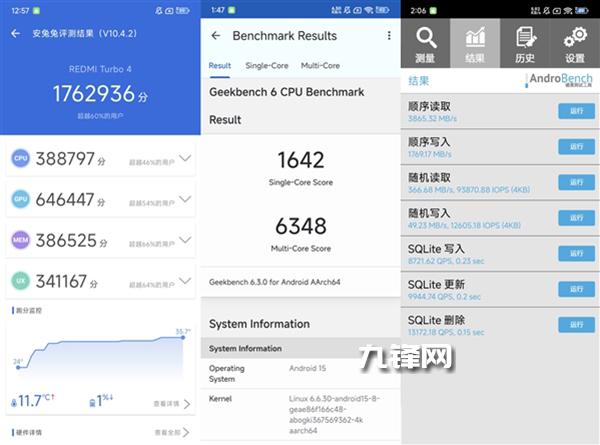
Task: Open AndroBench settings gear tab
Action: (575, 44)
